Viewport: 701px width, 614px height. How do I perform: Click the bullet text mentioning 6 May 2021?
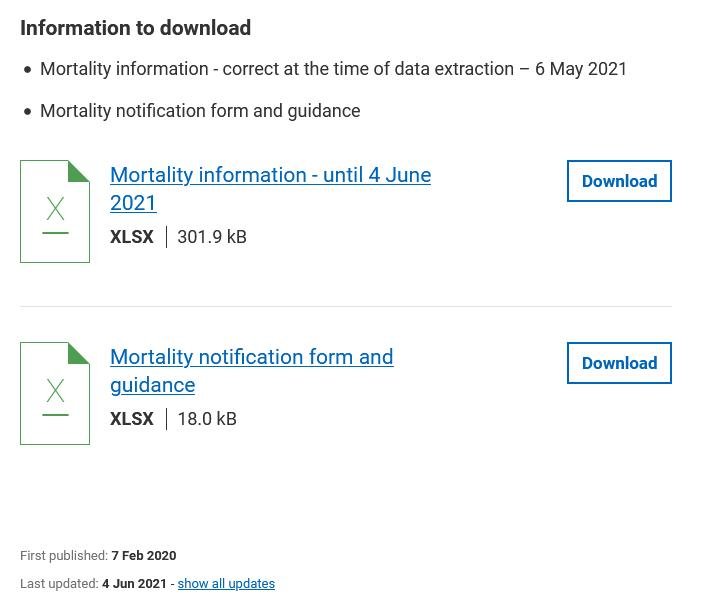(333, 69)
